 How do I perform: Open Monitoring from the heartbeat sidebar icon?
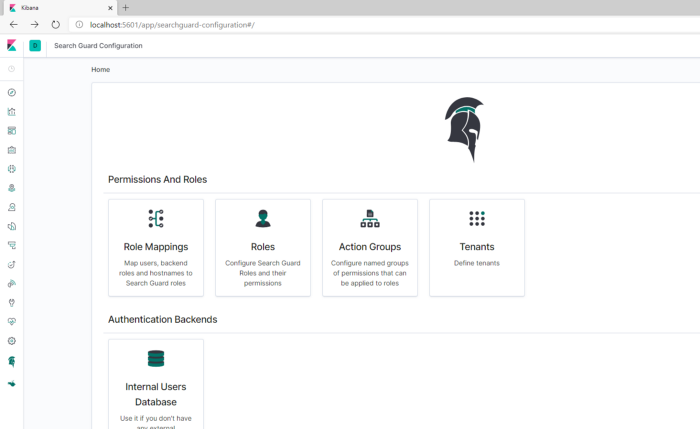coord(12,322)
